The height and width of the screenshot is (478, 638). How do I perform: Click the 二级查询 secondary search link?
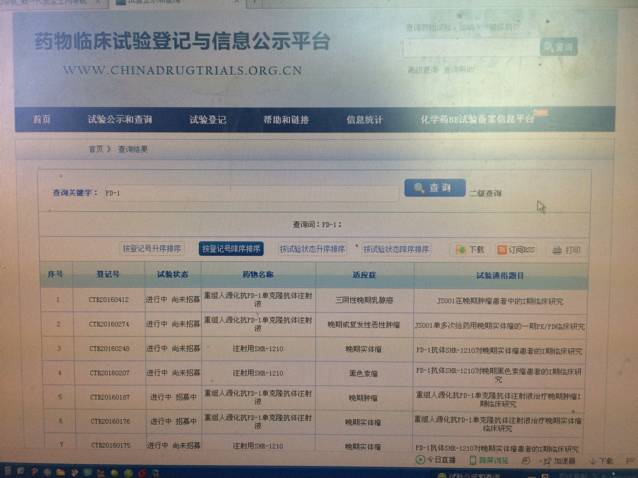(486, 192)
